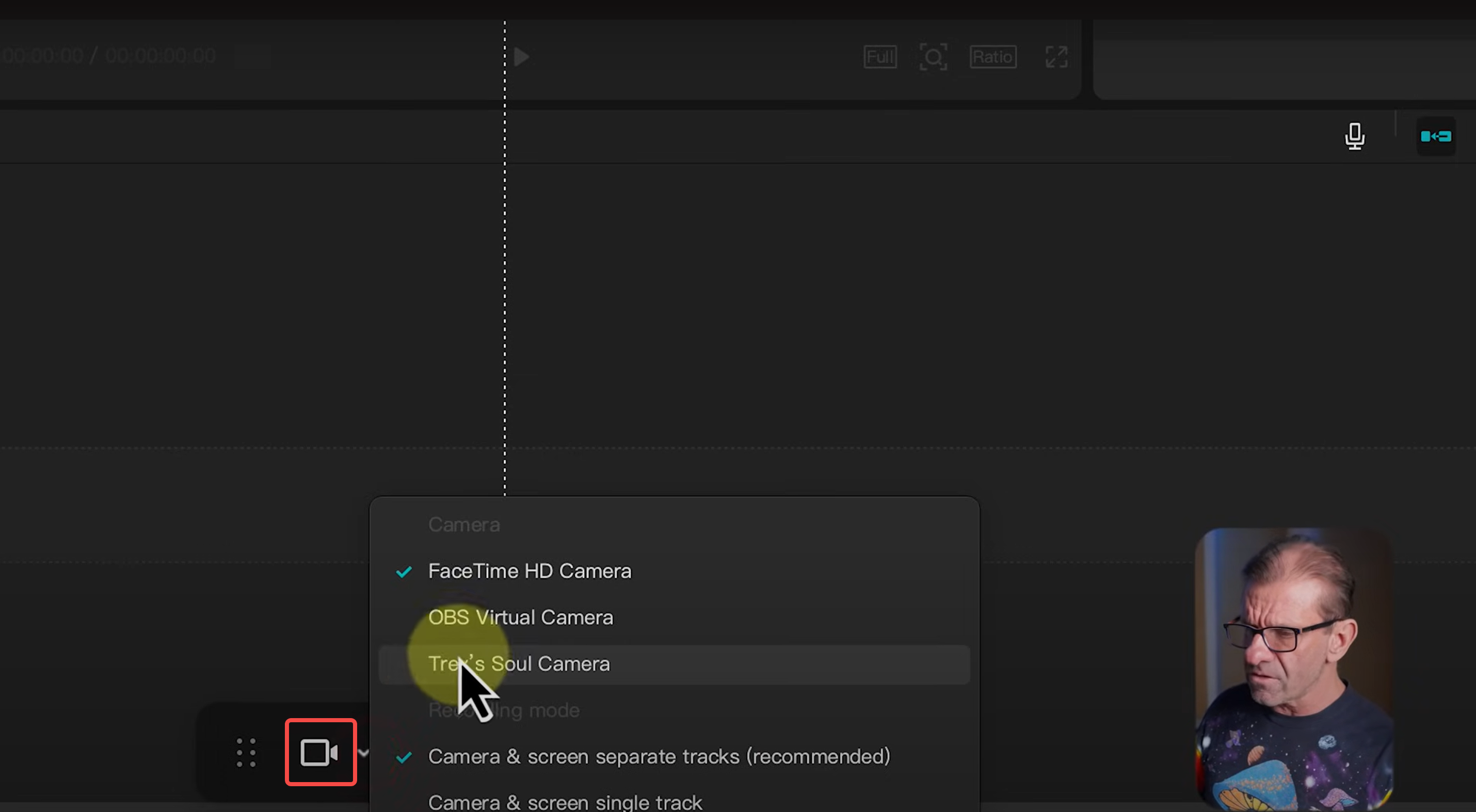Click the webcam preview thumbnail
Screen dimensions: 1476x812
pos(1294,667)
